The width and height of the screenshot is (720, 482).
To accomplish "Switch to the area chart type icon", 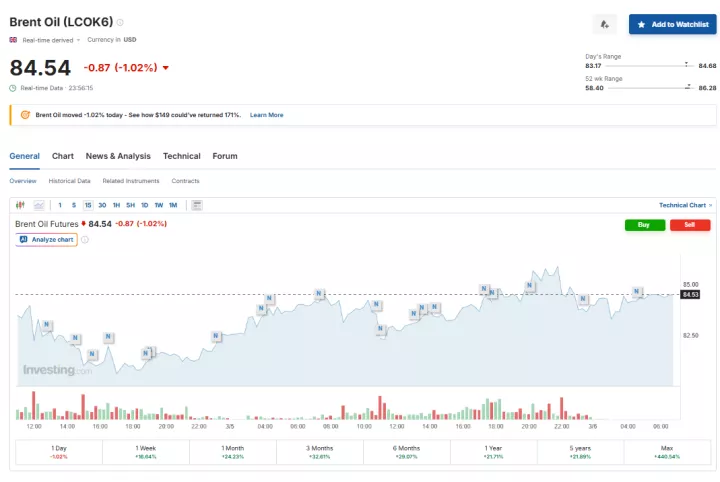I will (x=39, y=205).
